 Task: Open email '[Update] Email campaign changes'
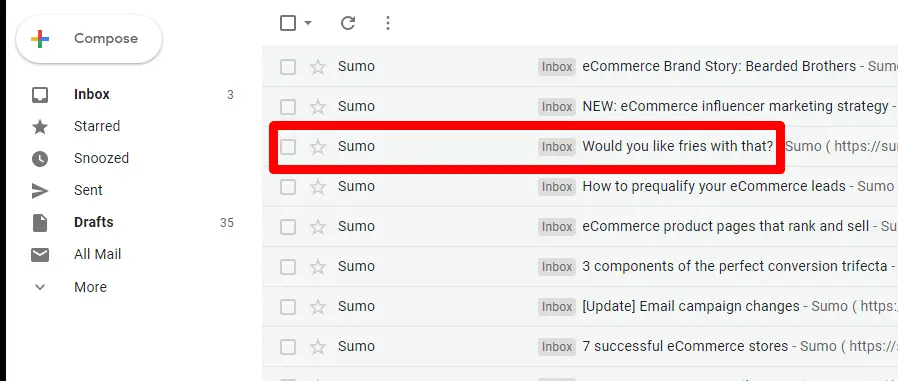[x=691, y=307]
